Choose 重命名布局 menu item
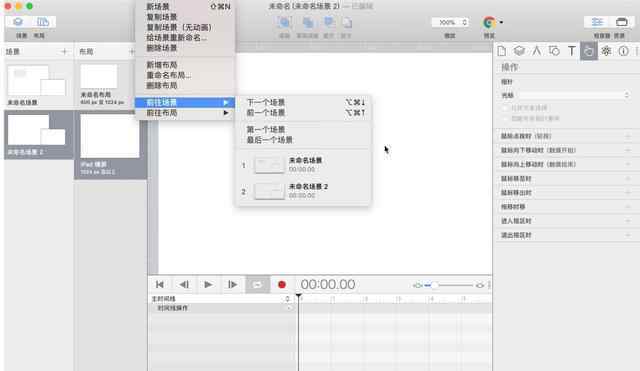This screenshot has height=371, width=640. pyautogui.click(x=185, y=75)
